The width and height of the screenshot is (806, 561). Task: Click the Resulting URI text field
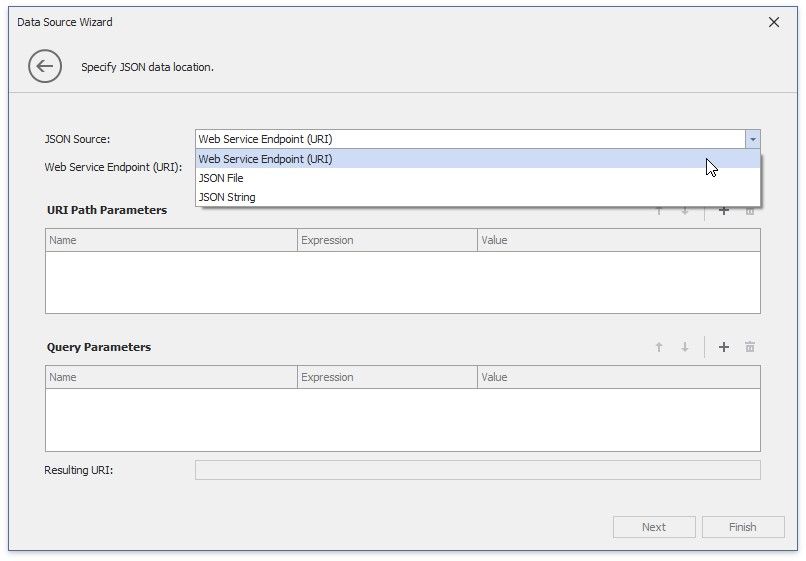(x=477, y=470)
